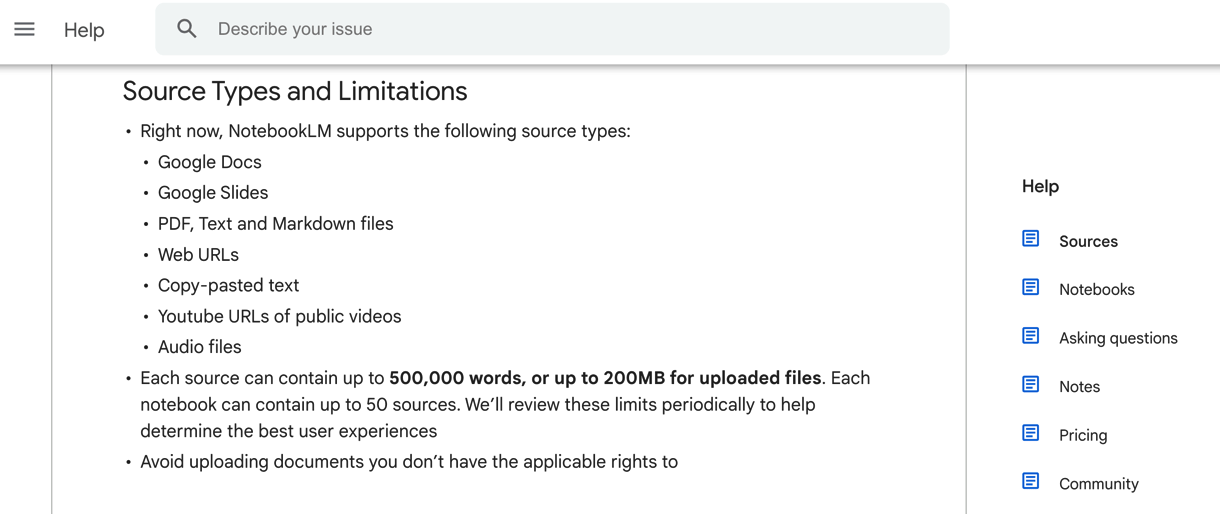This screenshot has width=1220, height=514.
Task: Click the article icon beside Notebooks
Action: tap(1031, 288)
